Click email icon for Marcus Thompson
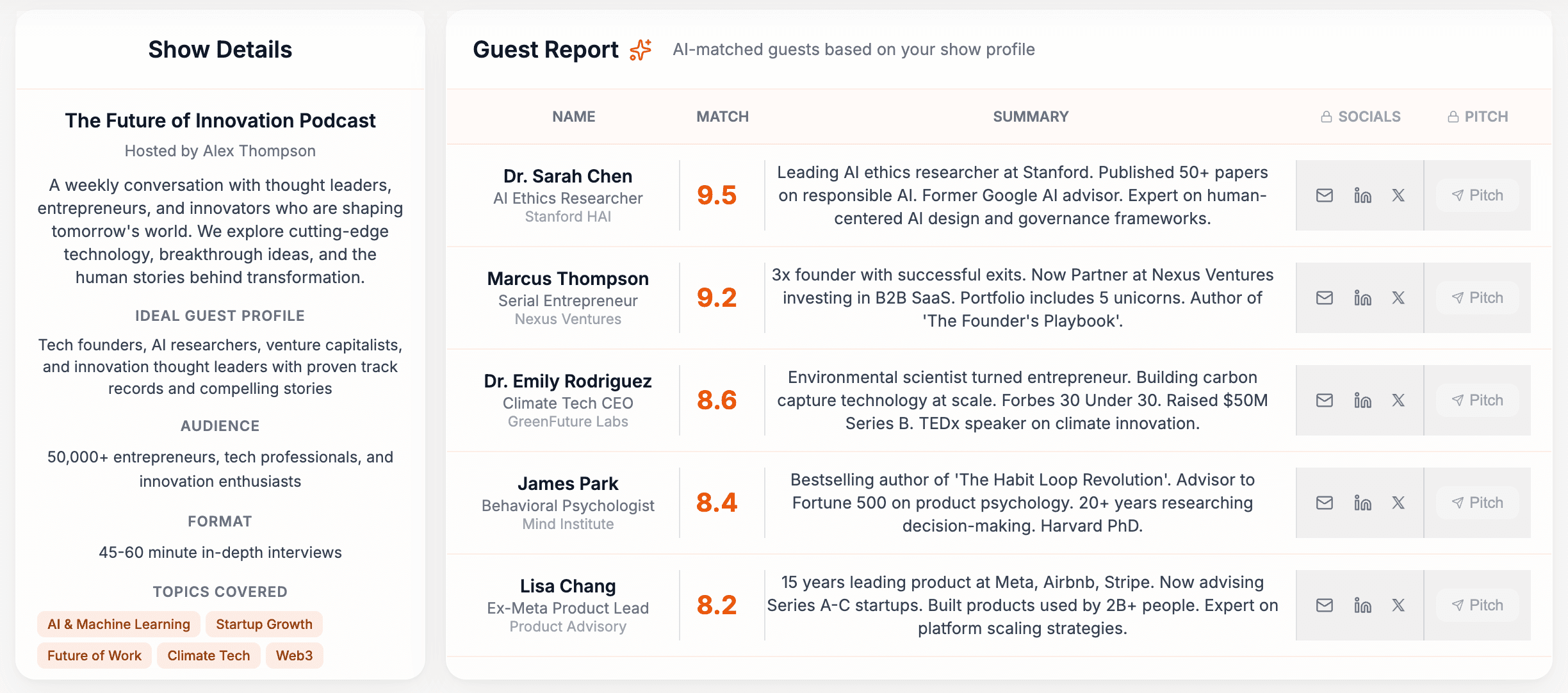 (1324, 298)
